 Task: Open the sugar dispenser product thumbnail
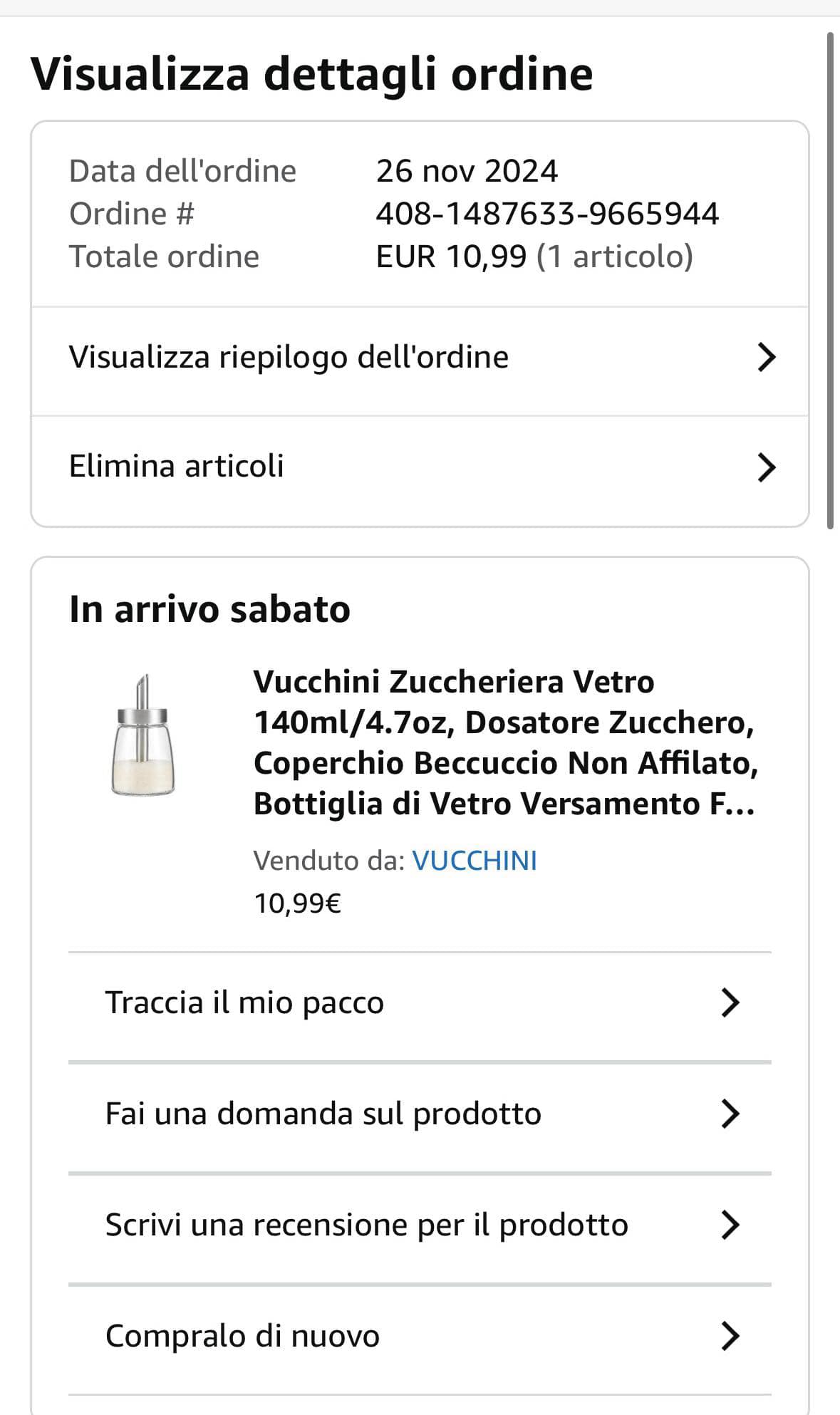point(143,735)
